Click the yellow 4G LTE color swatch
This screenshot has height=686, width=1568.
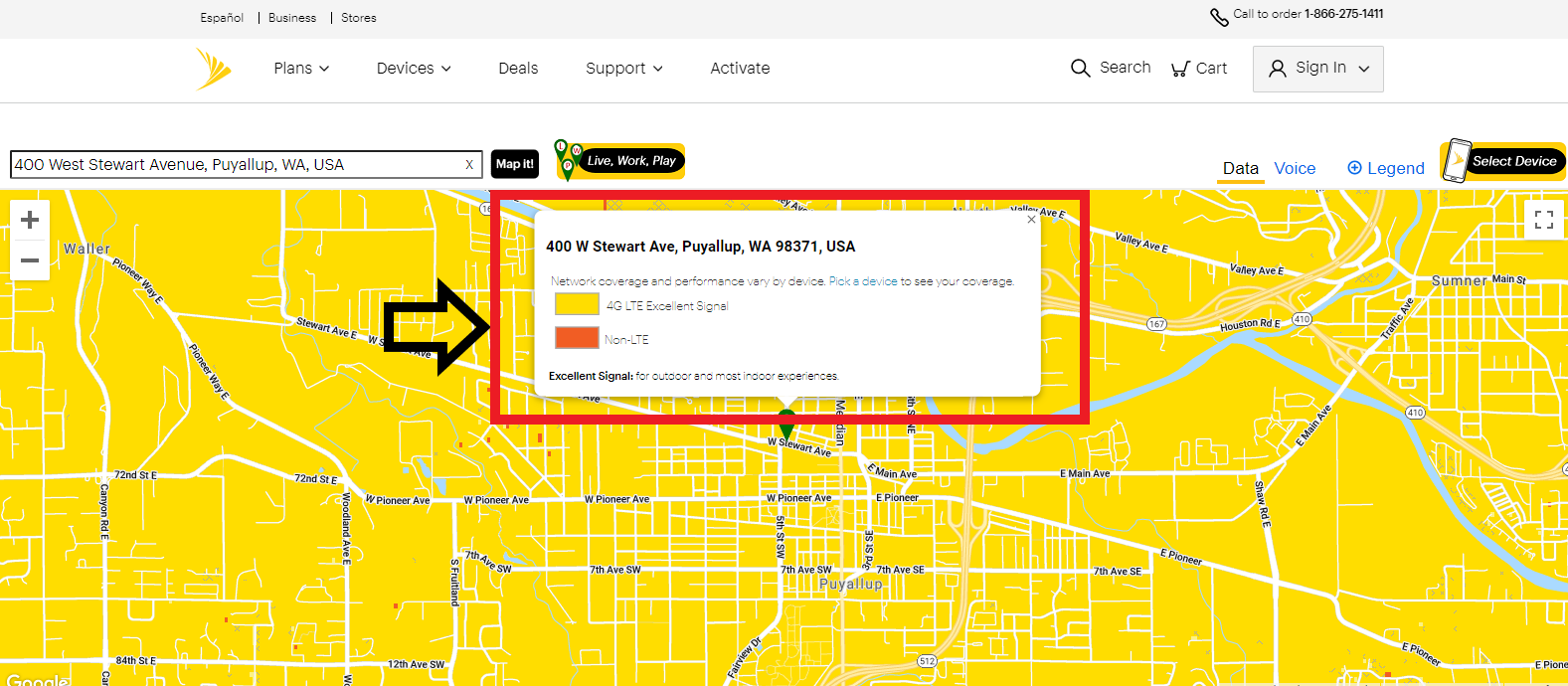[577, 304]
